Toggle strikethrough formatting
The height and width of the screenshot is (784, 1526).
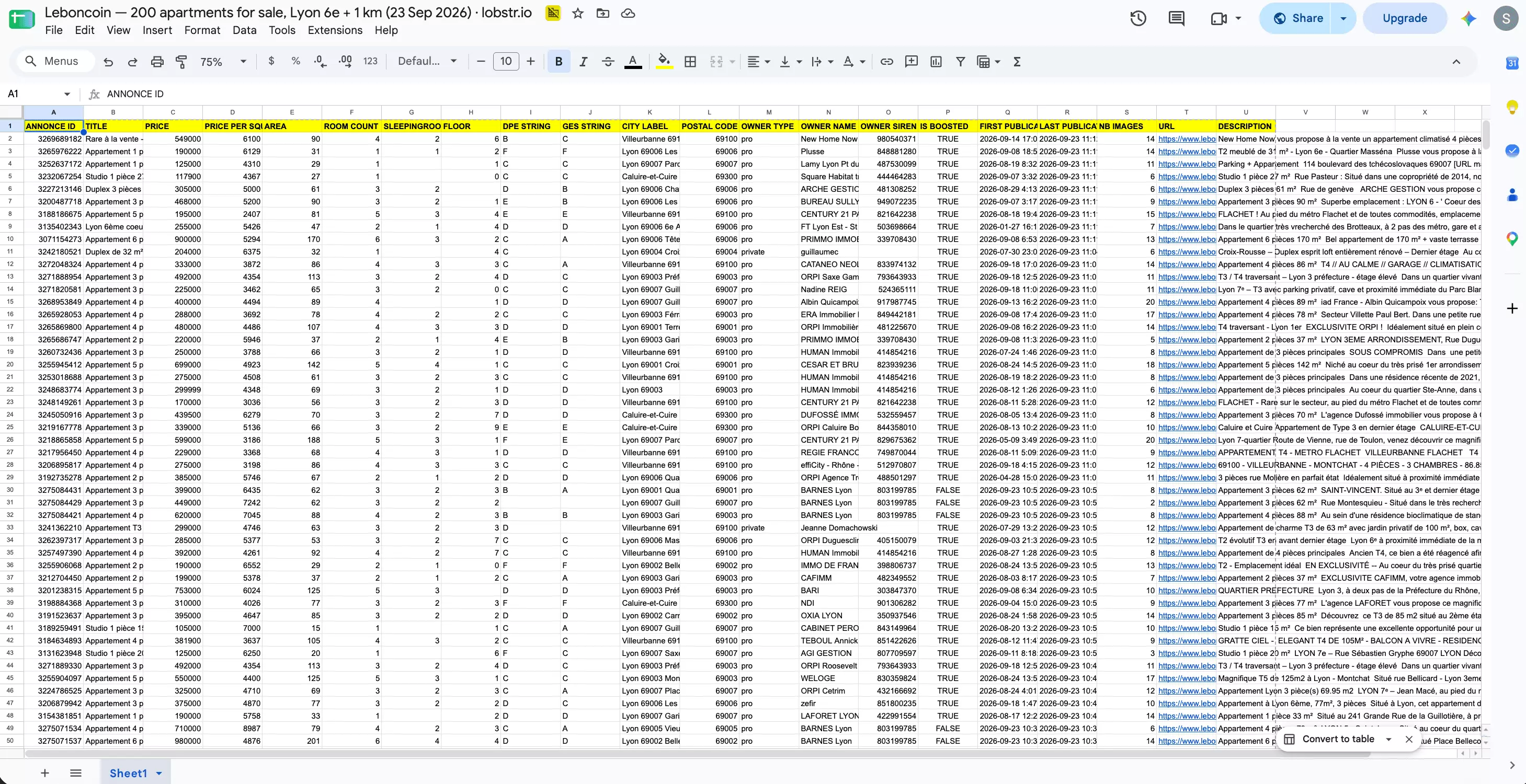click(x=608, y=62)
